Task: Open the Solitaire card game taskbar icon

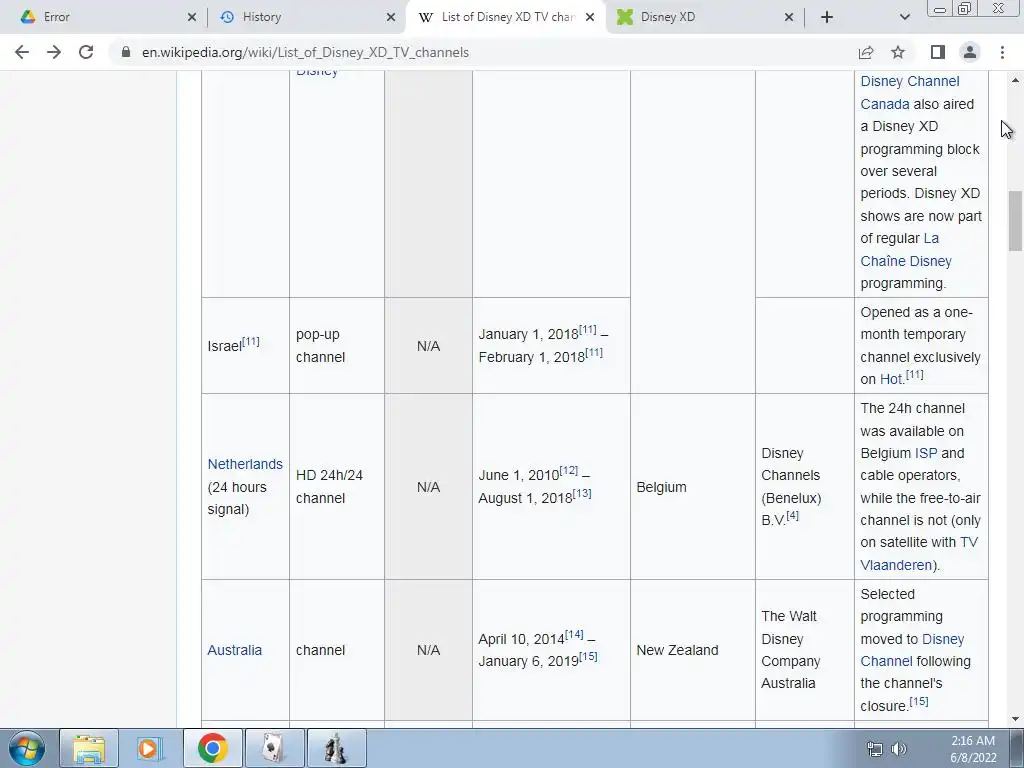Action: click(x=274, y=748)
